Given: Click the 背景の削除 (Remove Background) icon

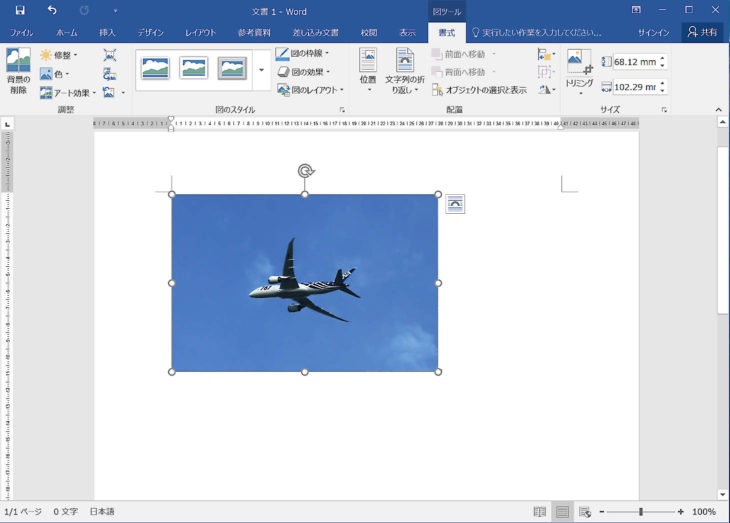Looking at the screenshot, I should [x=18, y=70].
